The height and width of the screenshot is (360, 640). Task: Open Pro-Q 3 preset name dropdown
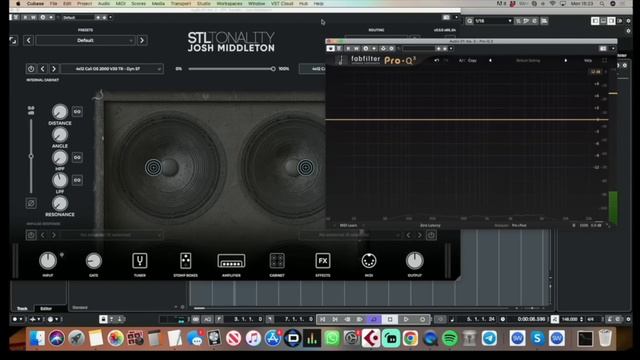pyautogui.click(x=528, y=60)
